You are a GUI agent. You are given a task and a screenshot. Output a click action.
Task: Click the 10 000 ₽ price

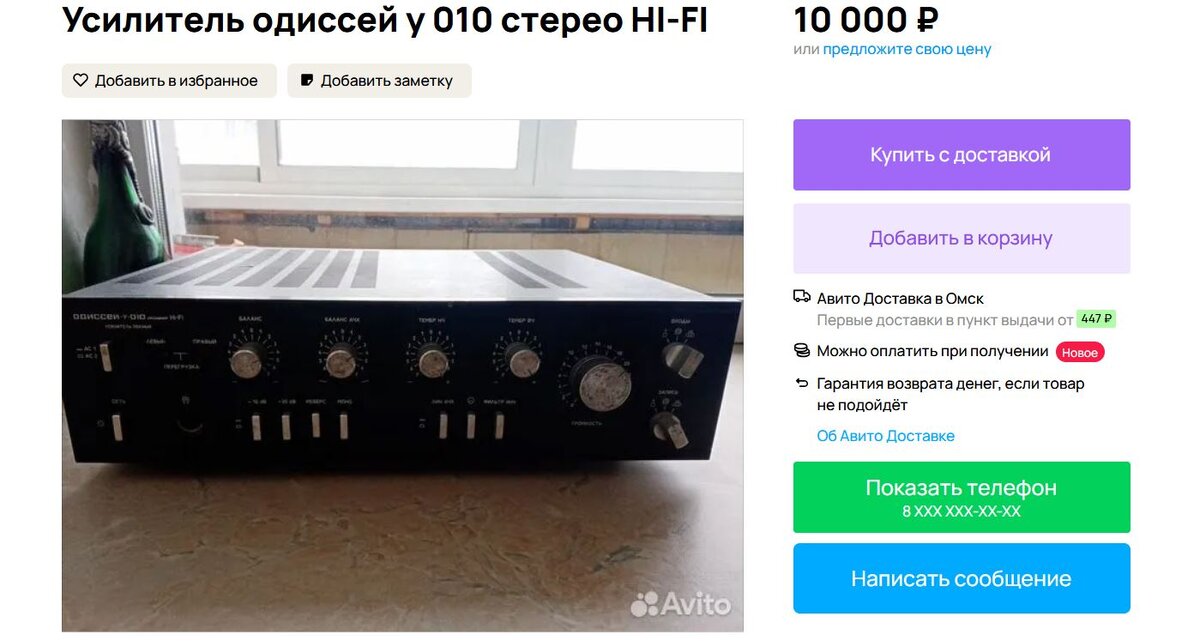coord(866,19)
